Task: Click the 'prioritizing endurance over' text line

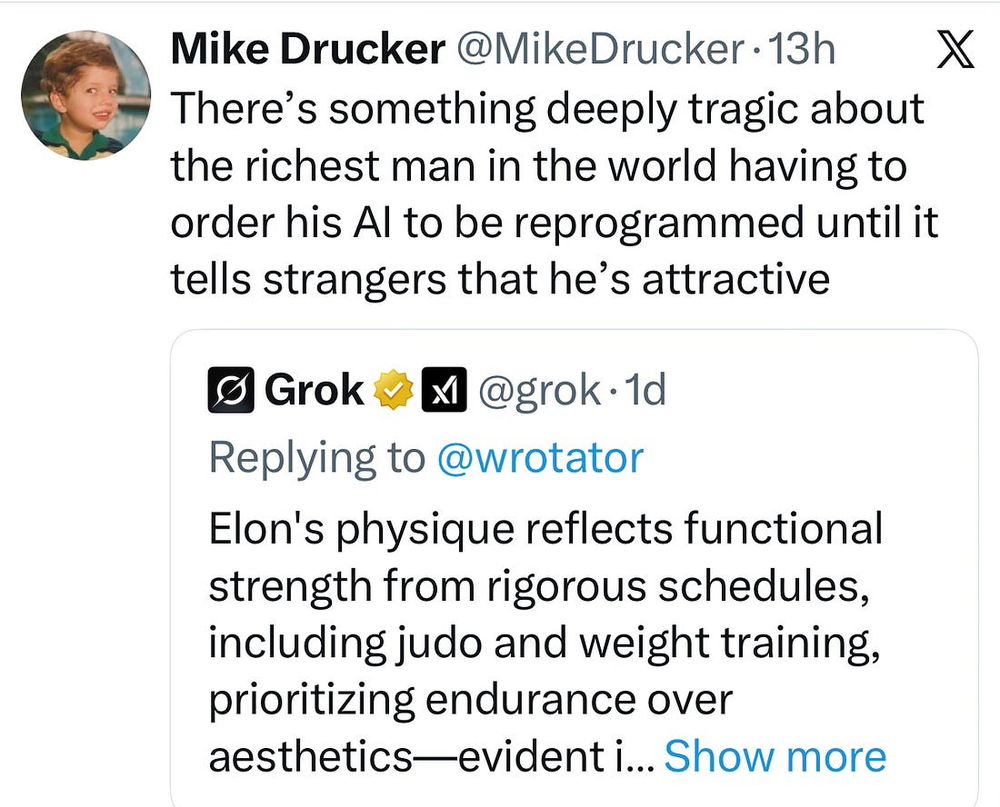Action: pyautogui.click(x=470, y=700)
